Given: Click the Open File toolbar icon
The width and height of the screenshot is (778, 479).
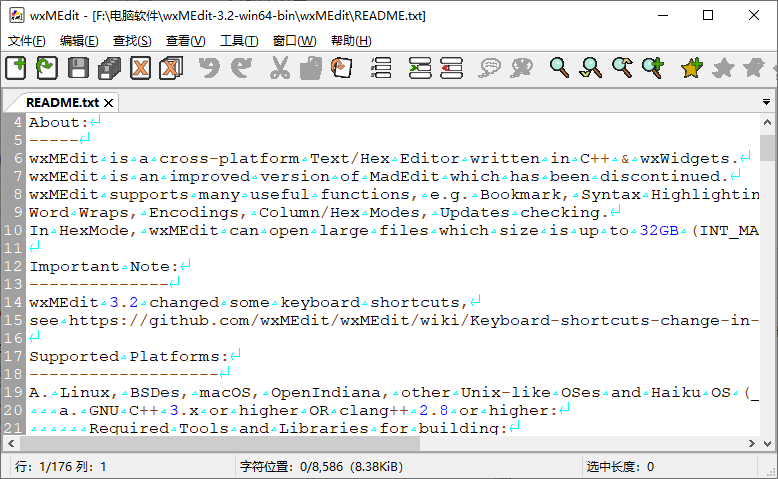Looking at the screenshot, I should pyautogui.click(x=47, y=68).
